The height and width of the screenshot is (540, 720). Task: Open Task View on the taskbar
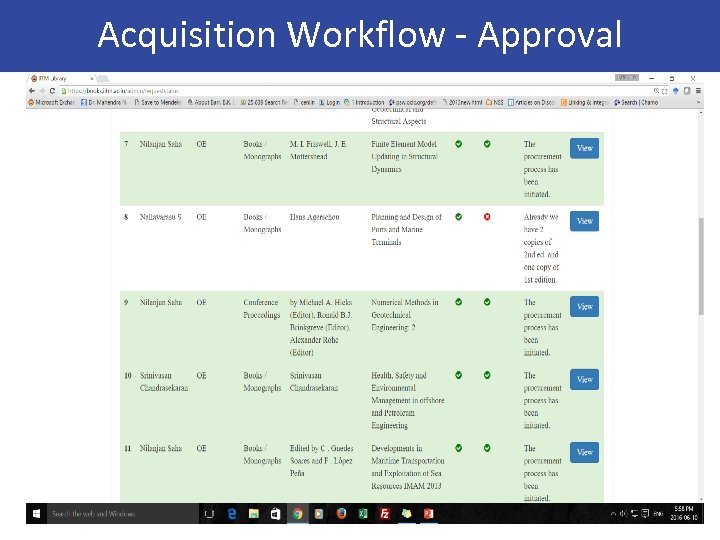(209, 513)
